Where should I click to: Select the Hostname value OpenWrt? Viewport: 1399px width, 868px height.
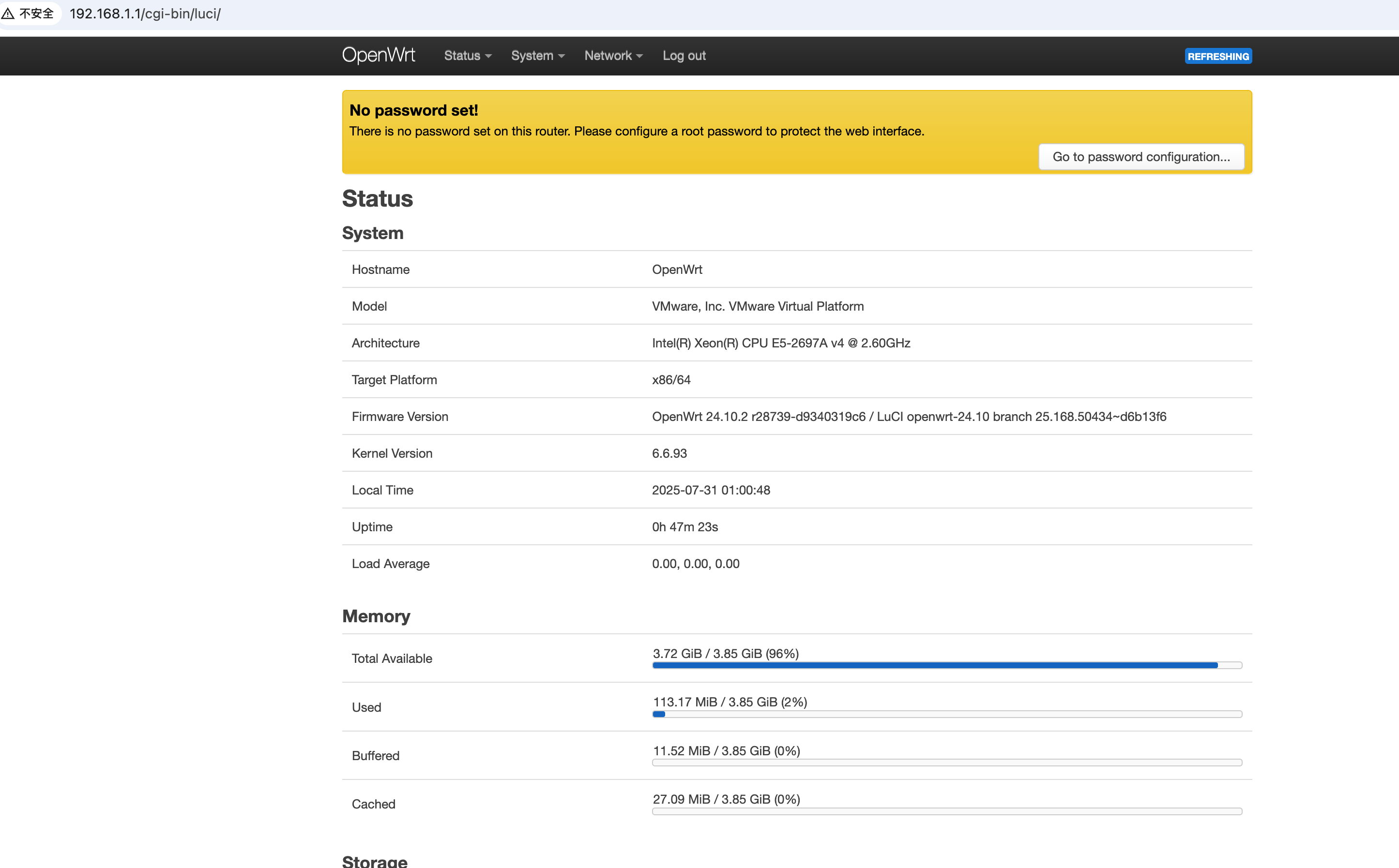pos(677,269)
